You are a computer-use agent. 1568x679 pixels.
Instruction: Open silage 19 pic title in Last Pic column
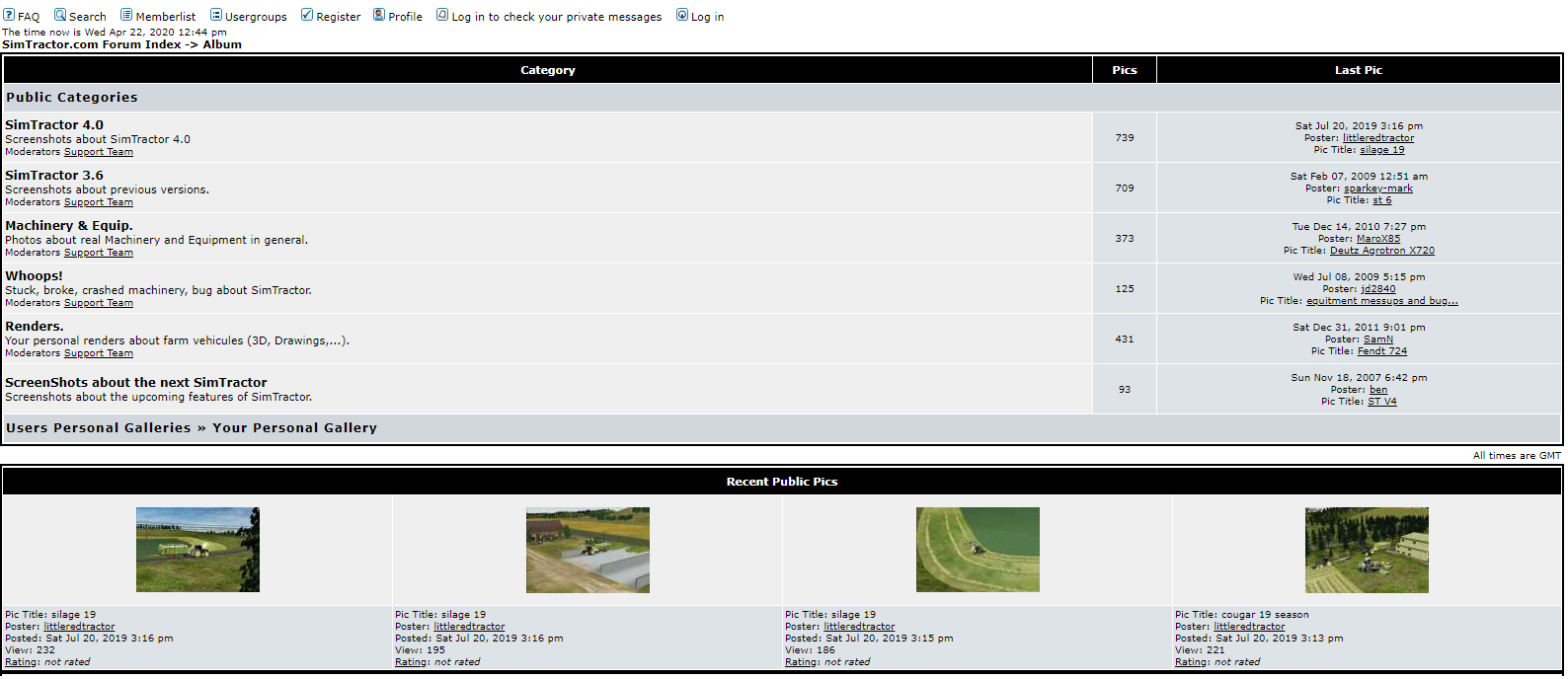(x=1382, y=150)
